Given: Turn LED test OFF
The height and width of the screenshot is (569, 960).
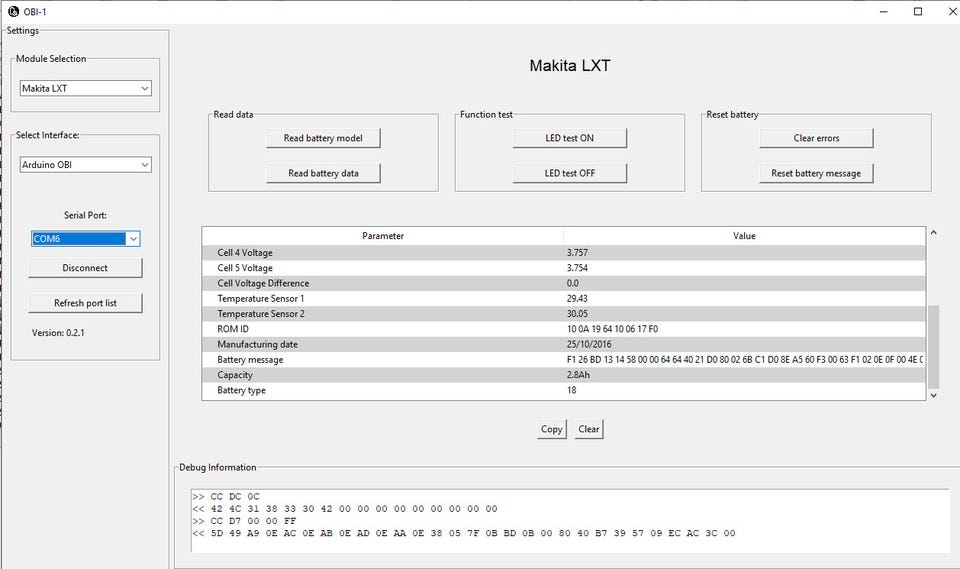Looking at the screenshot, I should [x=569, y=173].
